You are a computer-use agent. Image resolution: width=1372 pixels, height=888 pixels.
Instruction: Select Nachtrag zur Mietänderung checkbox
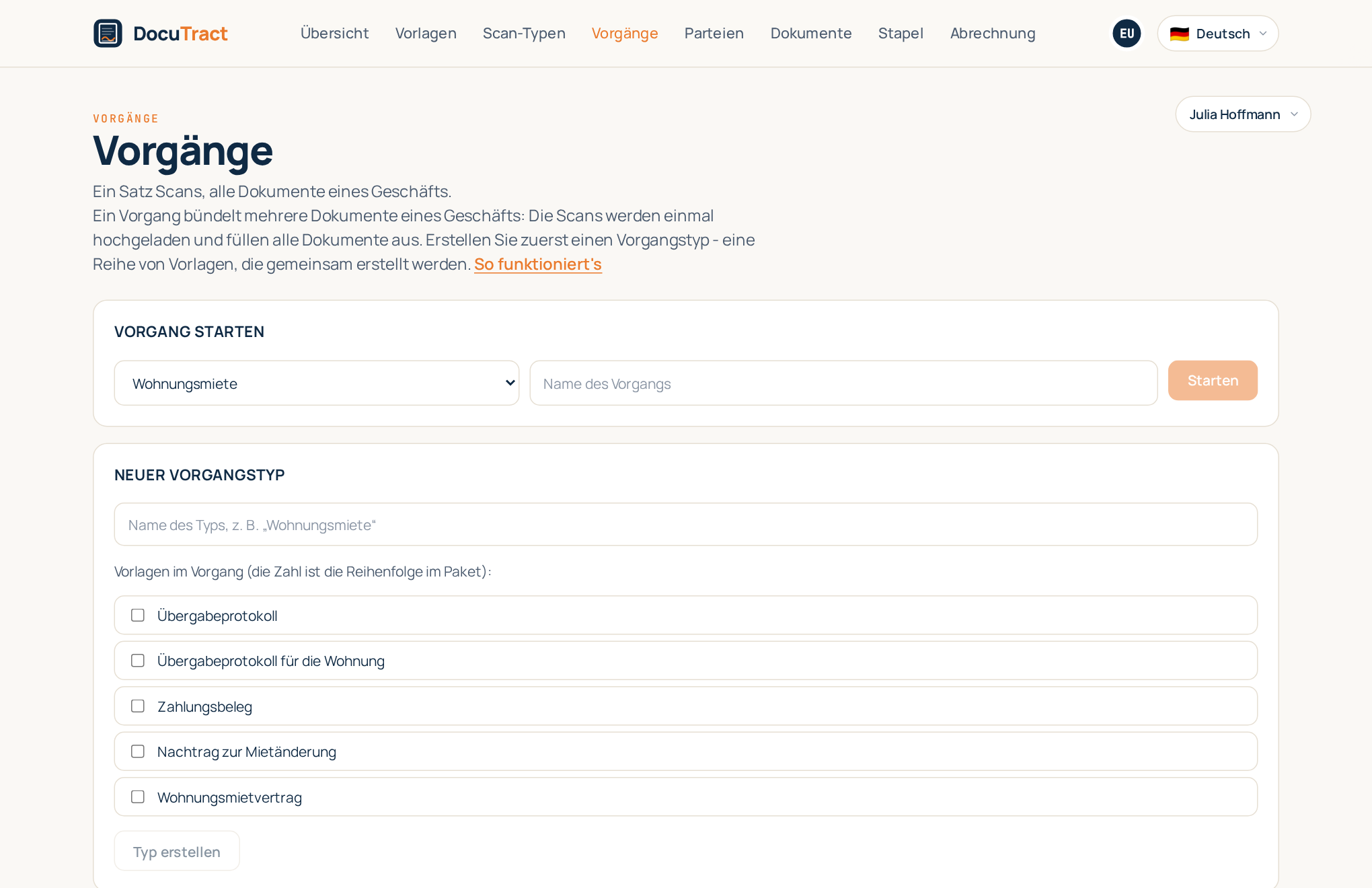(x=138, y=751)
